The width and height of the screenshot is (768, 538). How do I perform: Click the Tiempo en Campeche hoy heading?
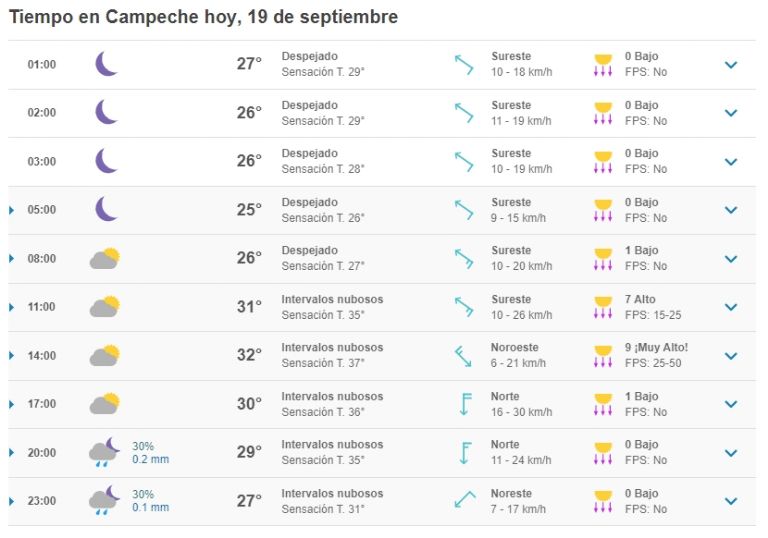coord(204,17)
